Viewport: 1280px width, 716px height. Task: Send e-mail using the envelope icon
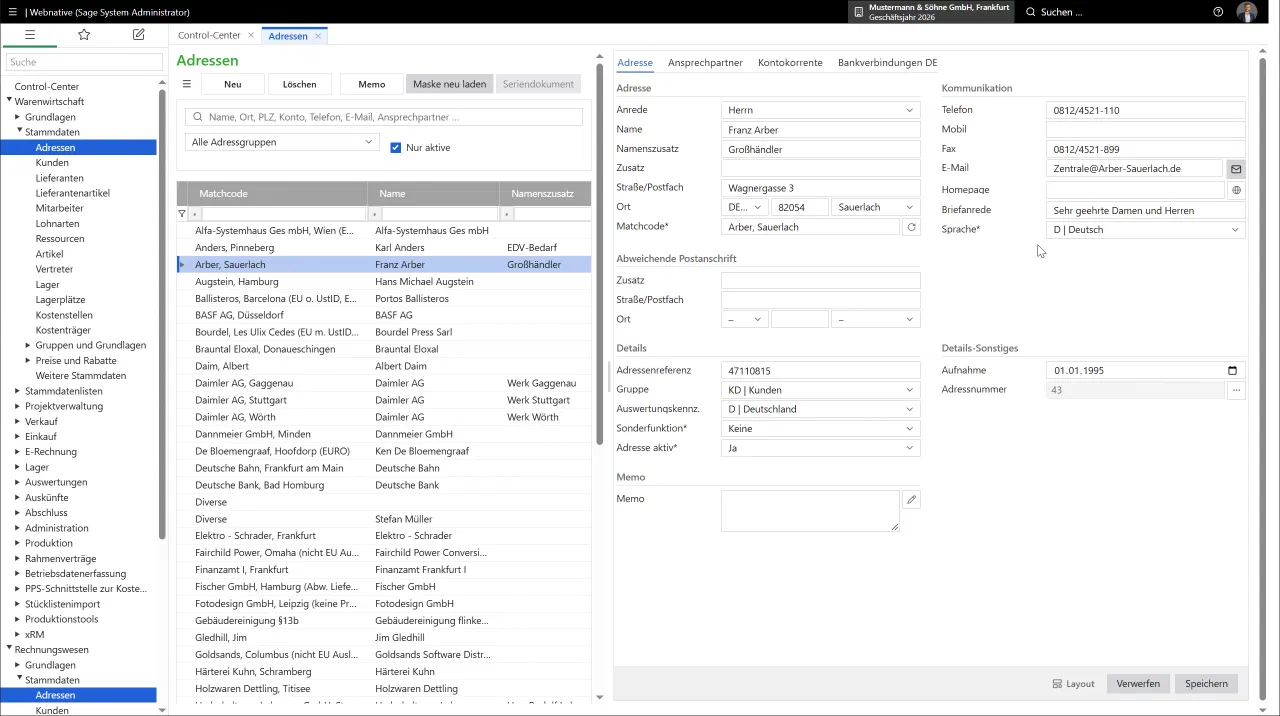coord(1236,169)
